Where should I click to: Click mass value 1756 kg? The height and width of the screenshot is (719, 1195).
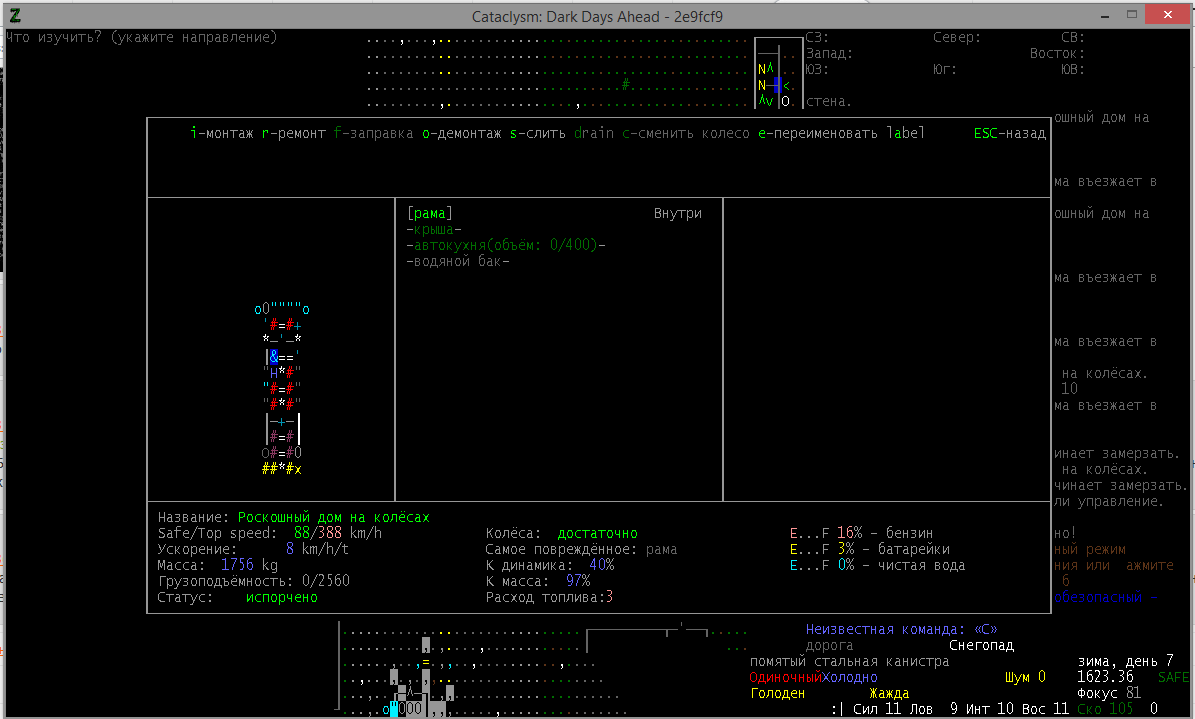tap(249, 566)
